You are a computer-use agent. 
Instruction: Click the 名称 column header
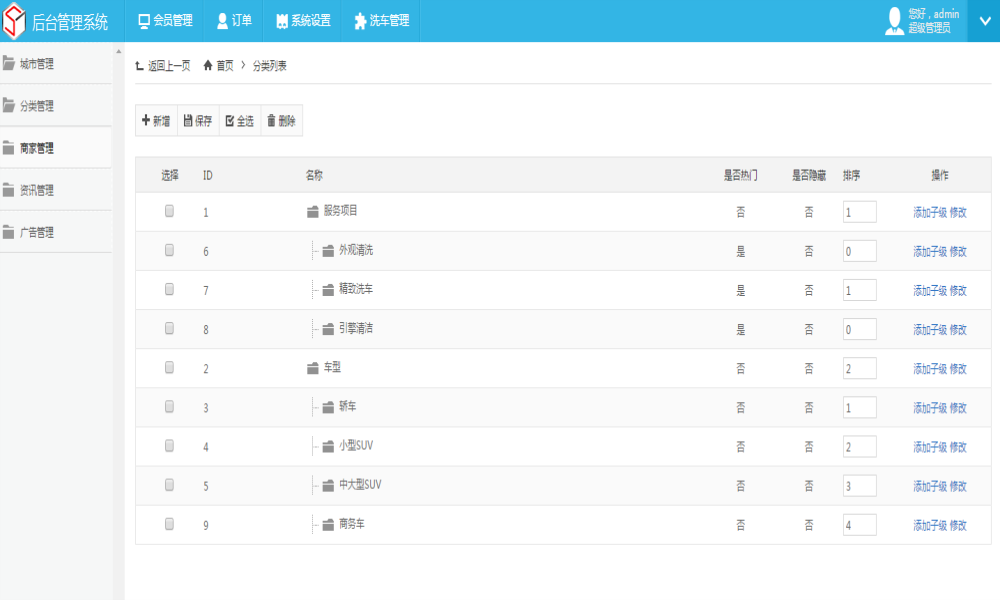314,175
